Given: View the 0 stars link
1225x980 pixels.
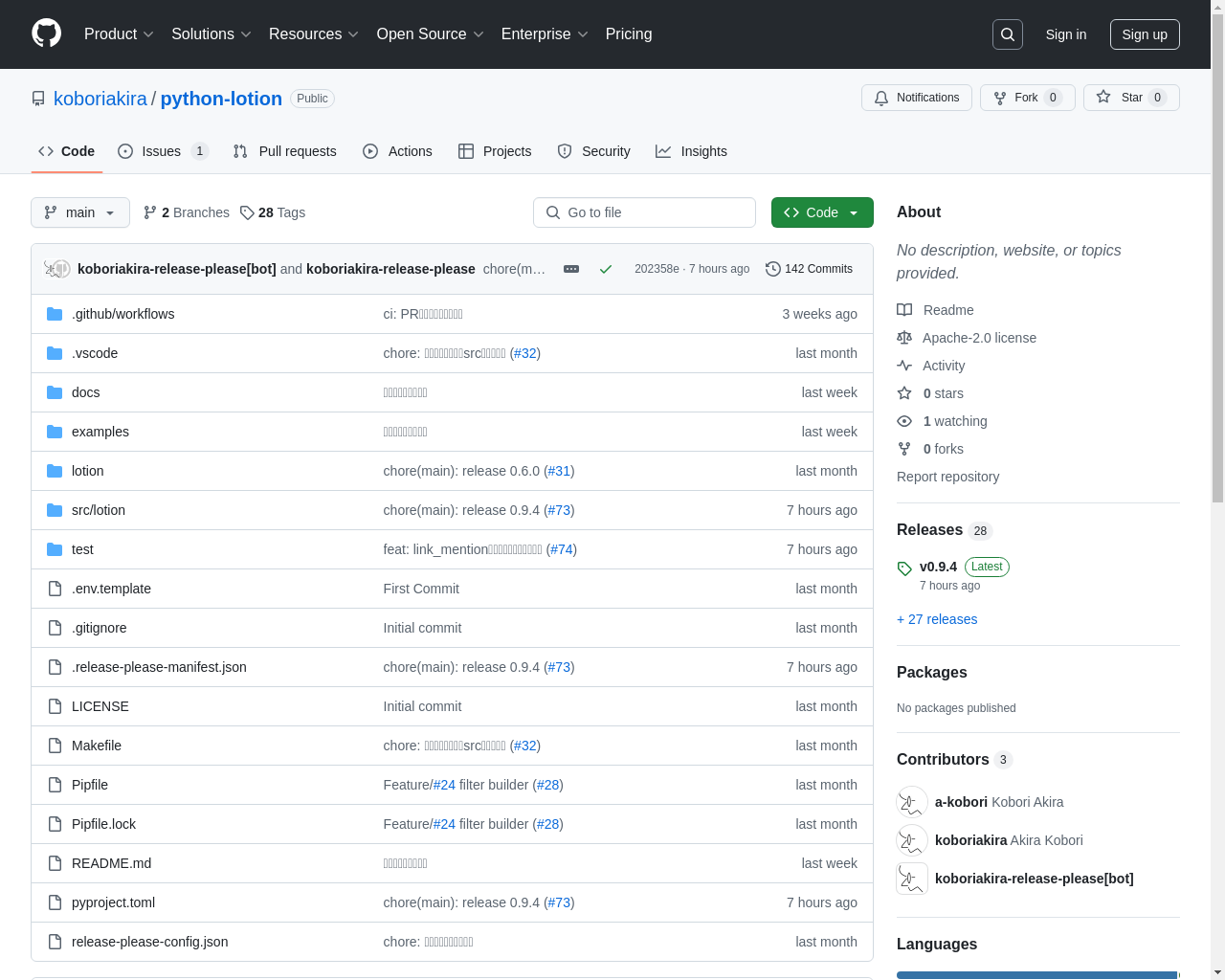Looking at the screenshot, I should click(x=930, y=393).
